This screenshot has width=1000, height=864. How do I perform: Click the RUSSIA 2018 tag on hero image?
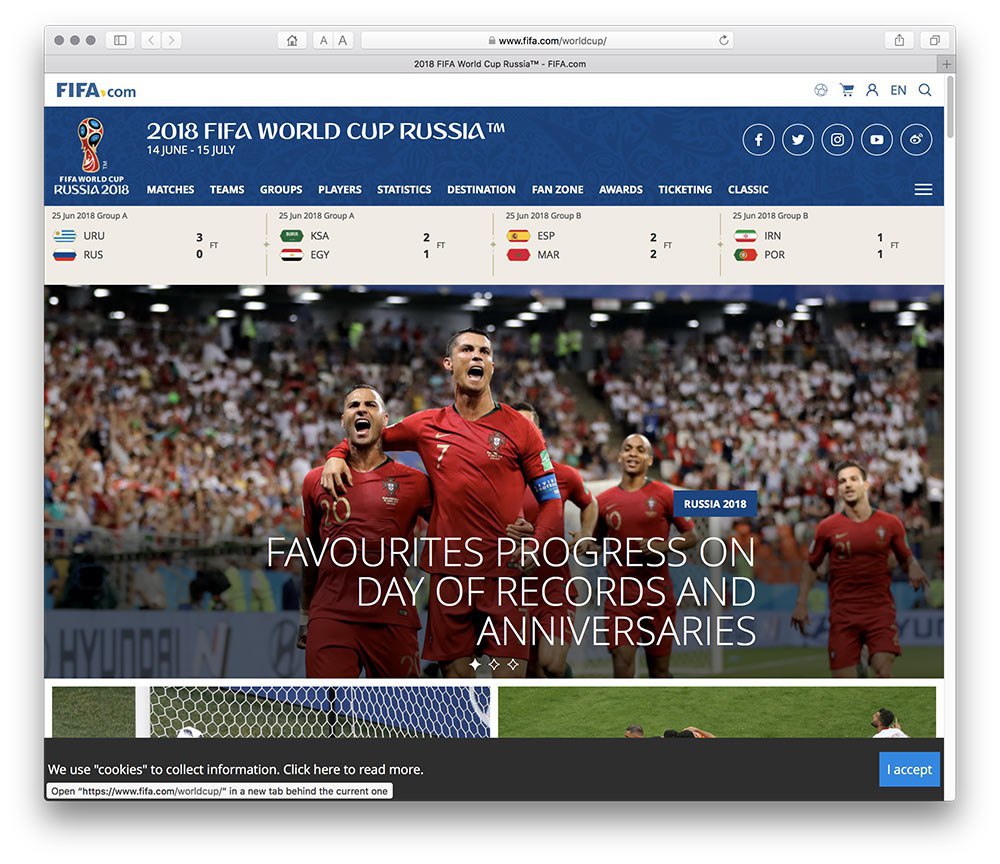coord(715,504)
